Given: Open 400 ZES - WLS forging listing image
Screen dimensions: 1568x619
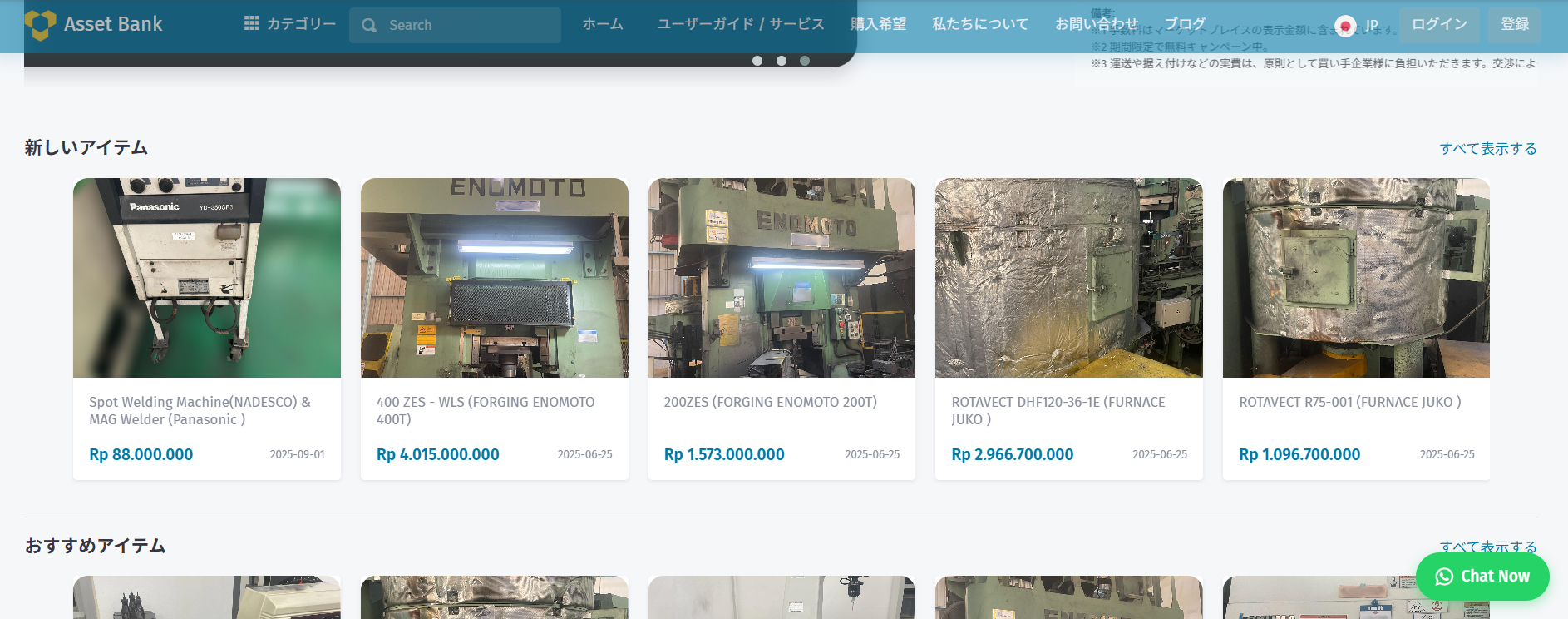Looking at the screenshot, I should pos(495,278).
